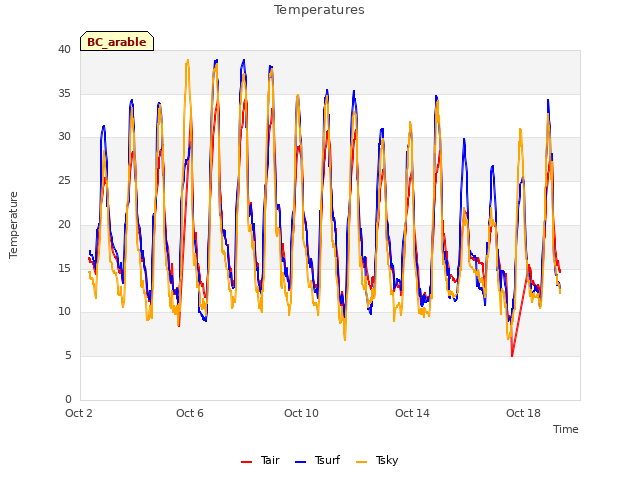
Task: Click the vertical Temperature axis title
Action: point(13,225)
